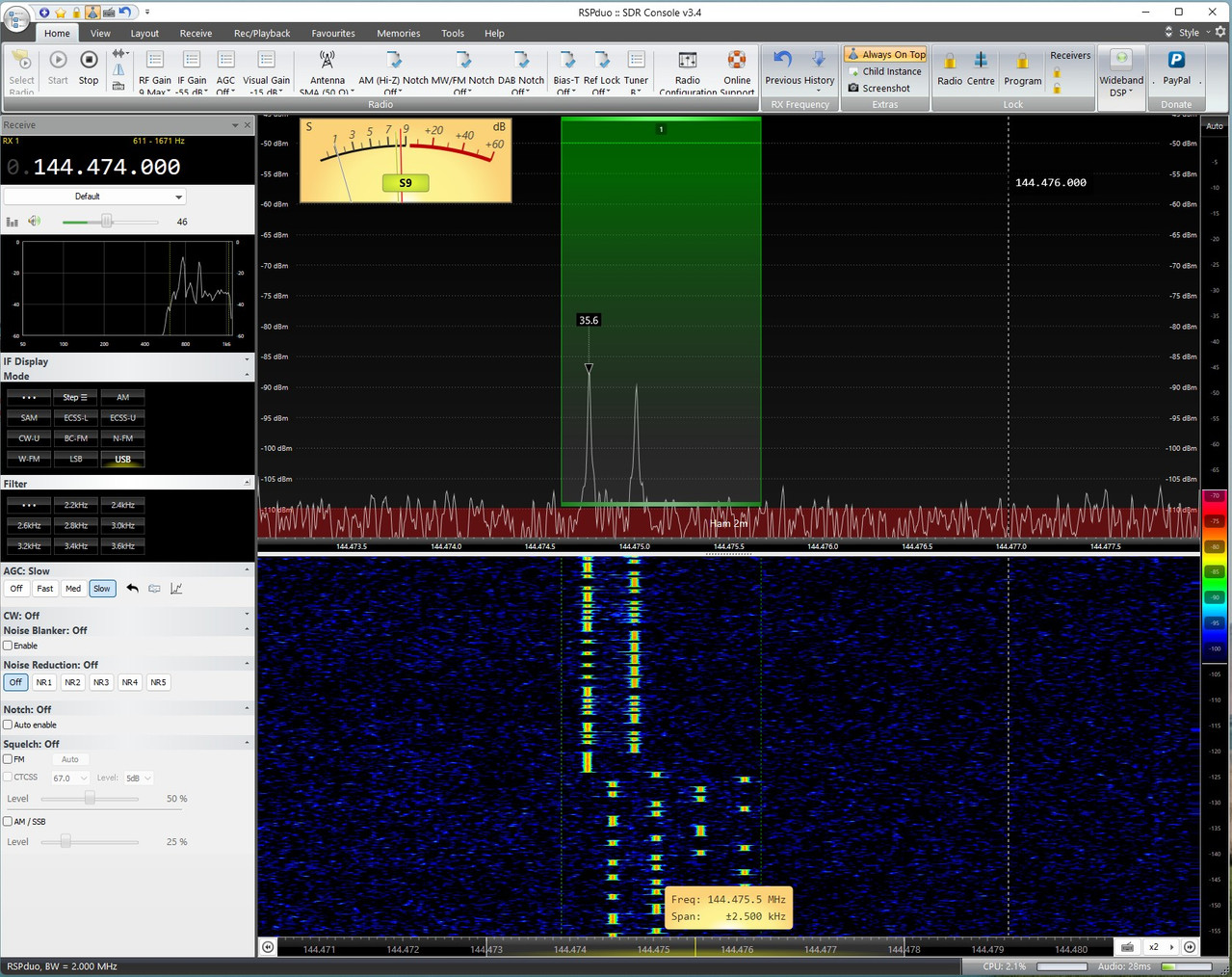
Task: Open RX frequency History
Action: pyautogui.click(x=819, y=68)
